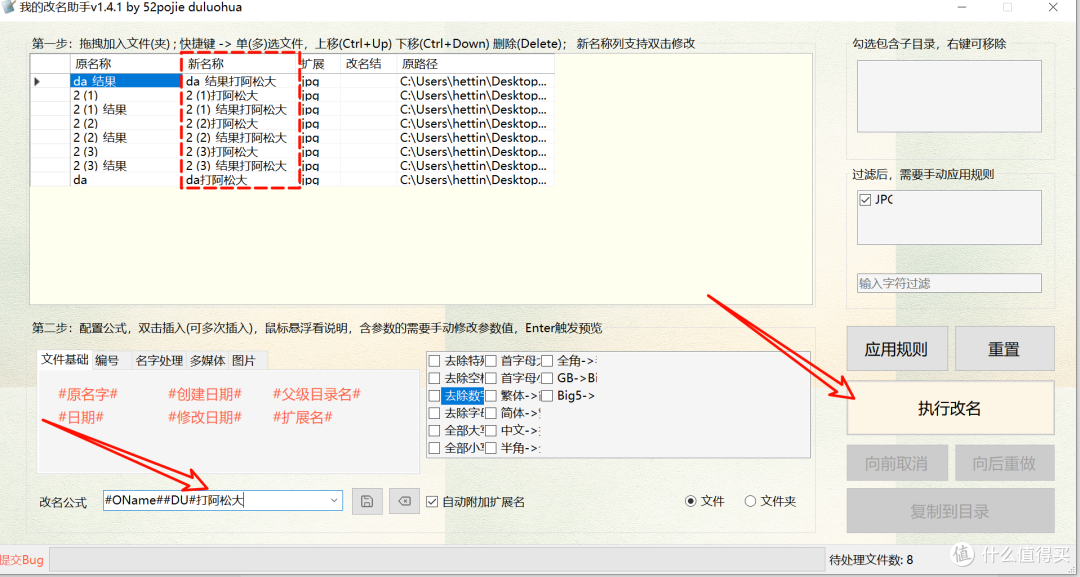Image resolution: width=1080 pixels, height=577 pixels.
Task: Click the 原路径 column header
Action: 475,64
